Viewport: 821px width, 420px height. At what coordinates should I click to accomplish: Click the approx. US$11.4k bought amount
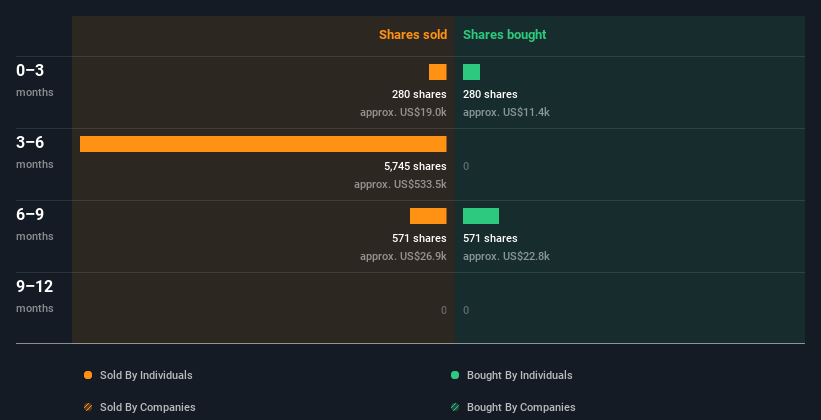(x=506, y=113)
